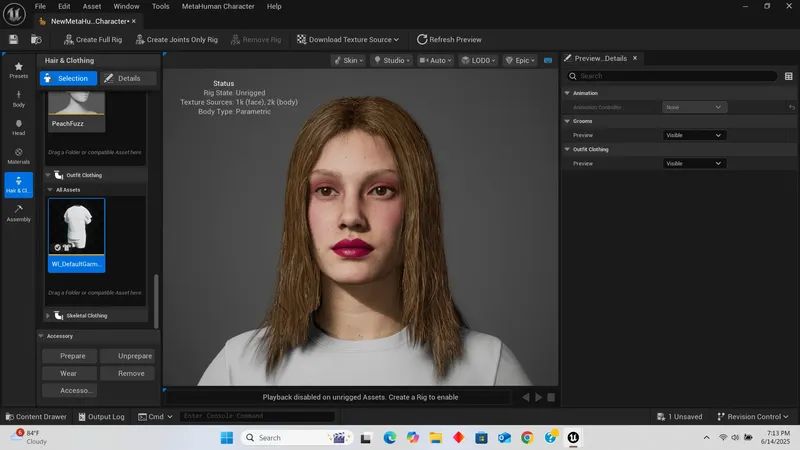Play the preview animation

538,397
